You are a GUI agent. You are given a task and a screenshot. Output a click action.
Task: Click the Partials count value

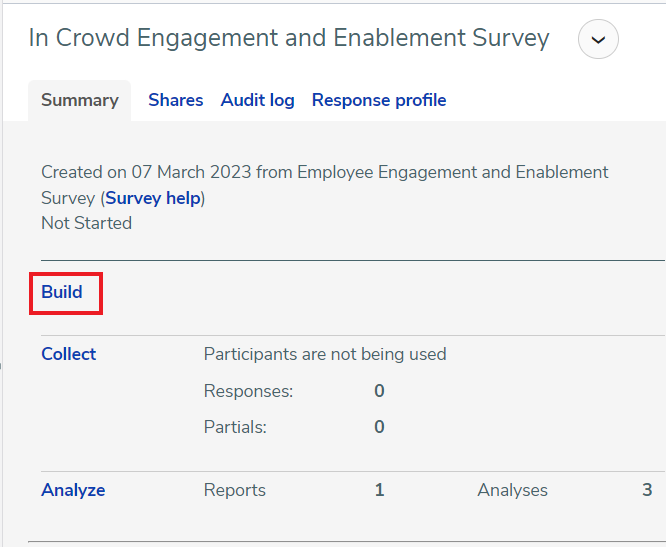coord(379,427)
